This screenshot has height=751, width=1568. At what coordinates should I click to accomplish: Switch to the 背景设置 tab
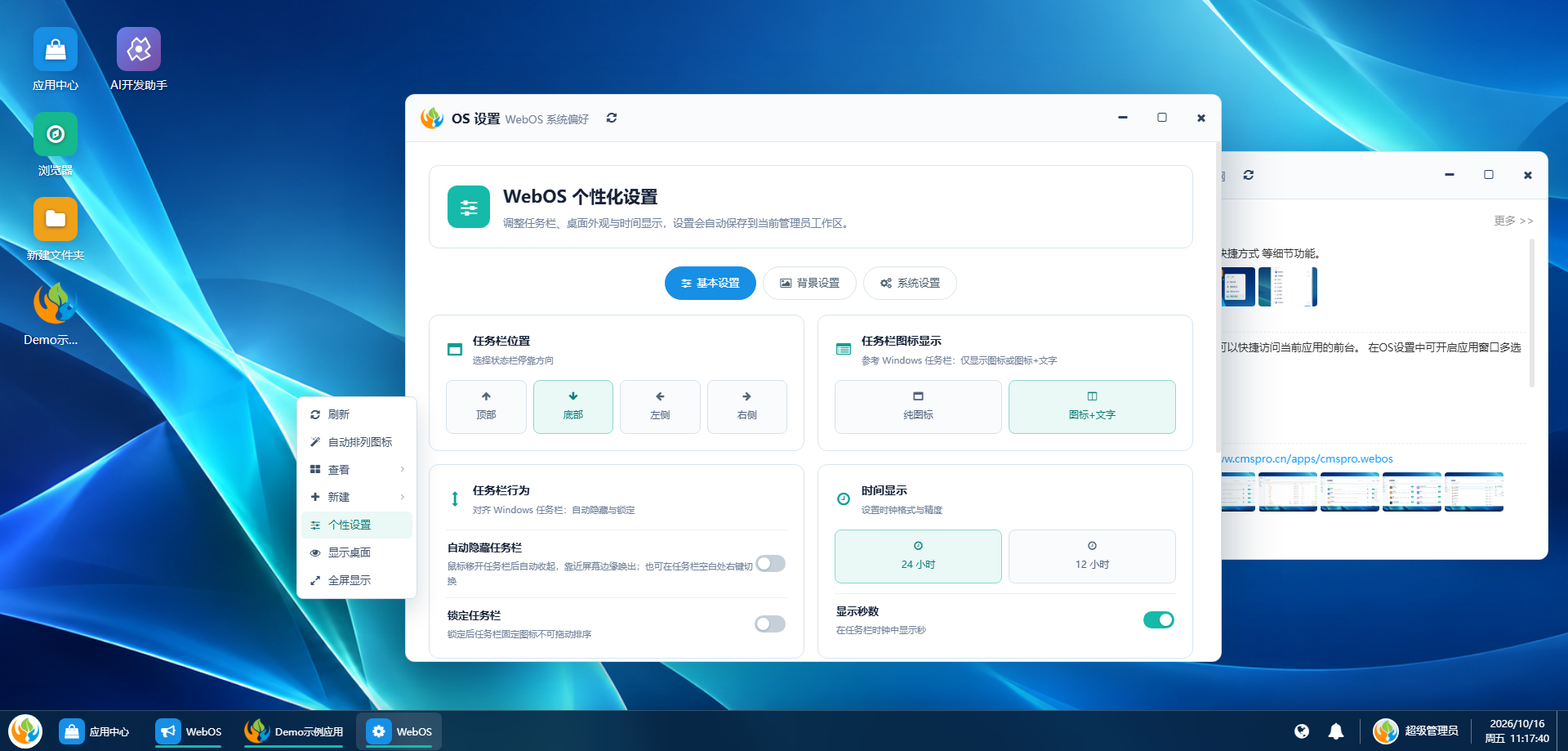[809, 283]
